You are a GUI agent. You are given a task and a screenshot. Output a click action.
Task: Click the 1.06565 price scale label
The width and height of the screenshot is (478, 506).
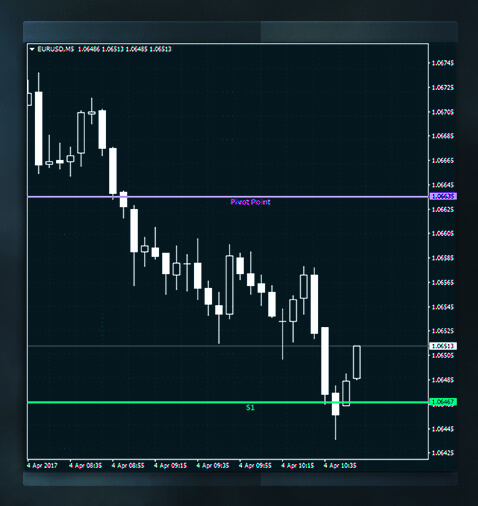(x=443, y=283)
